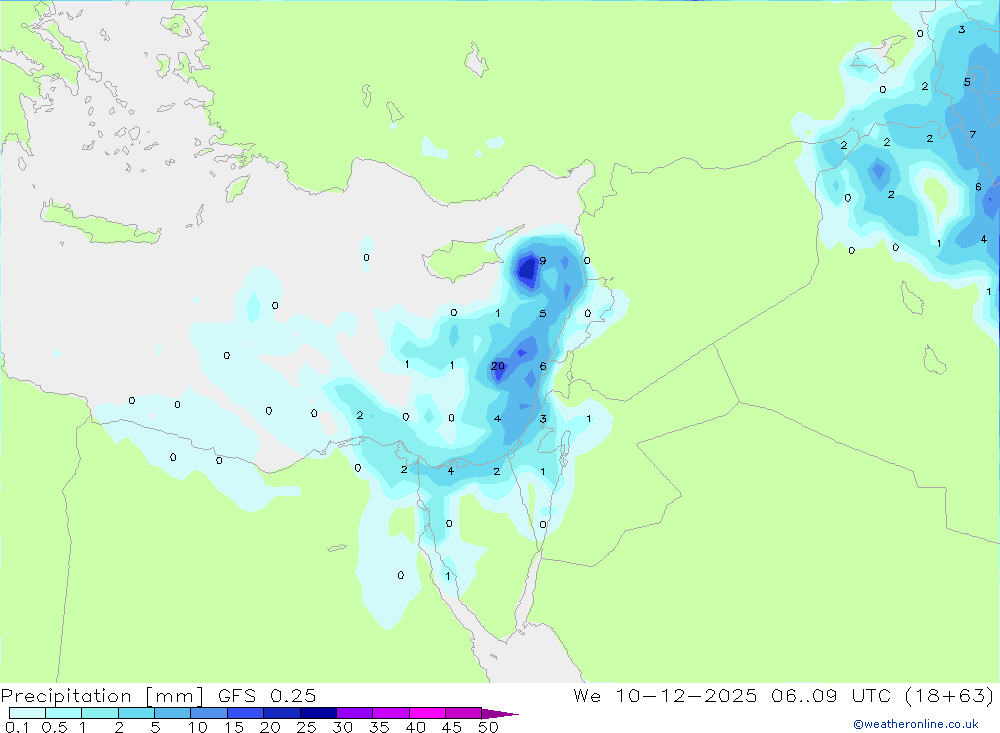Click the '0.1' legend scale label
1000x733 pixels.
17,727
